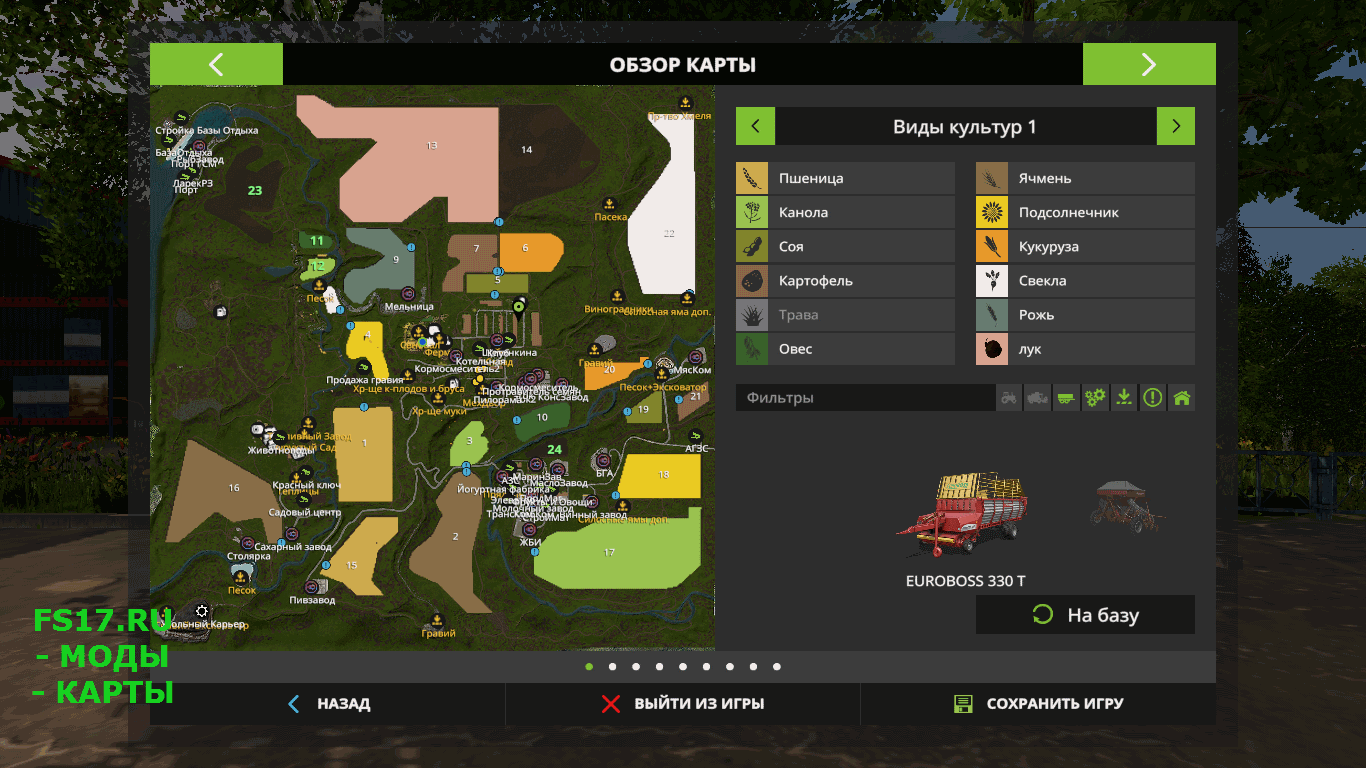This screenshot has width=1366, height=768.
Task: Click the Пивзавод marker icon on map
Action: tap(311, 587)
